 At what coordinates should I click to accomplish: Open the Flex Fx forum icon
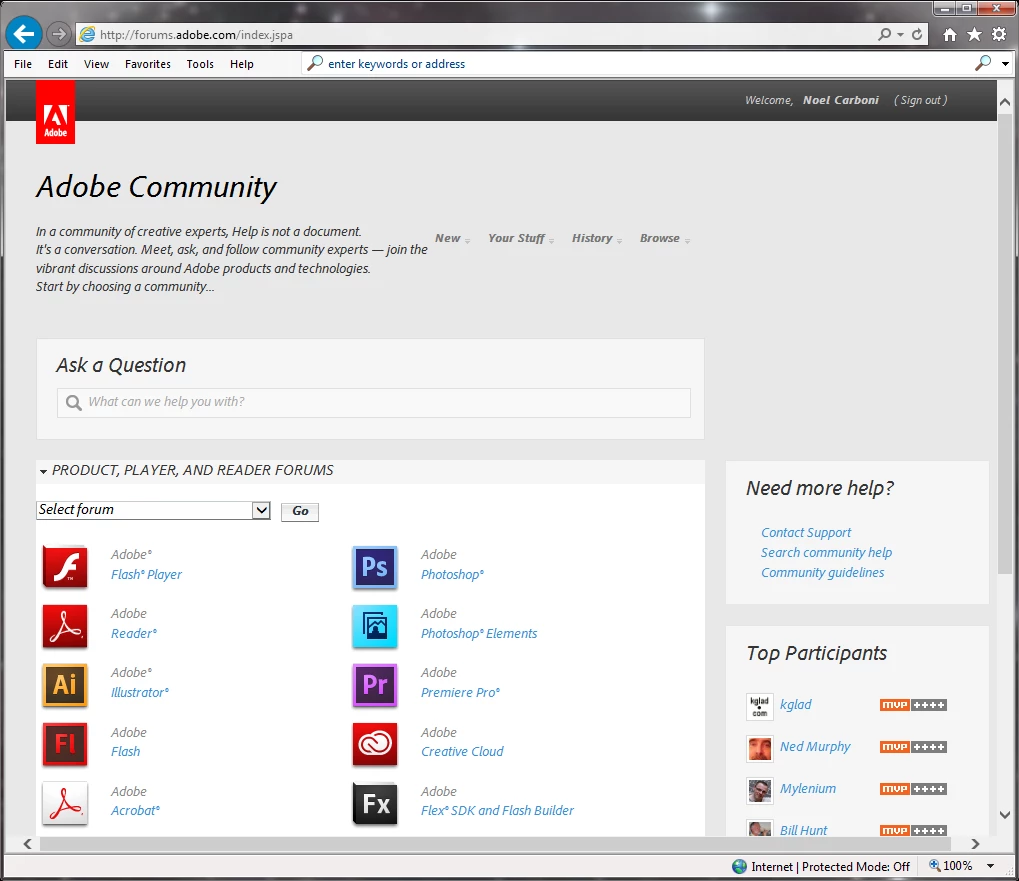[x=375, y=803]
